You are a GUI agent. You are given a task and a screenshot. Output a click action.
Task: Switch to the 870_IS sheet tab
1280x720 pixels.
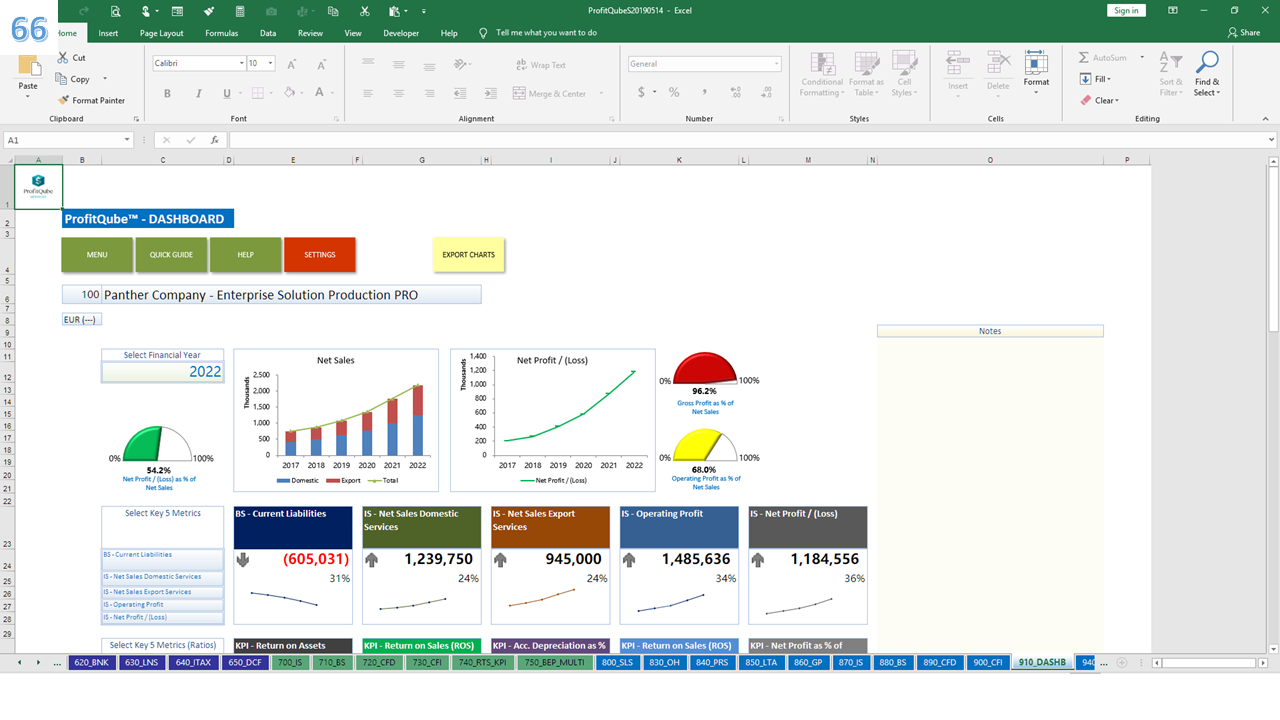pyautogui.click(x=851, y=663)
